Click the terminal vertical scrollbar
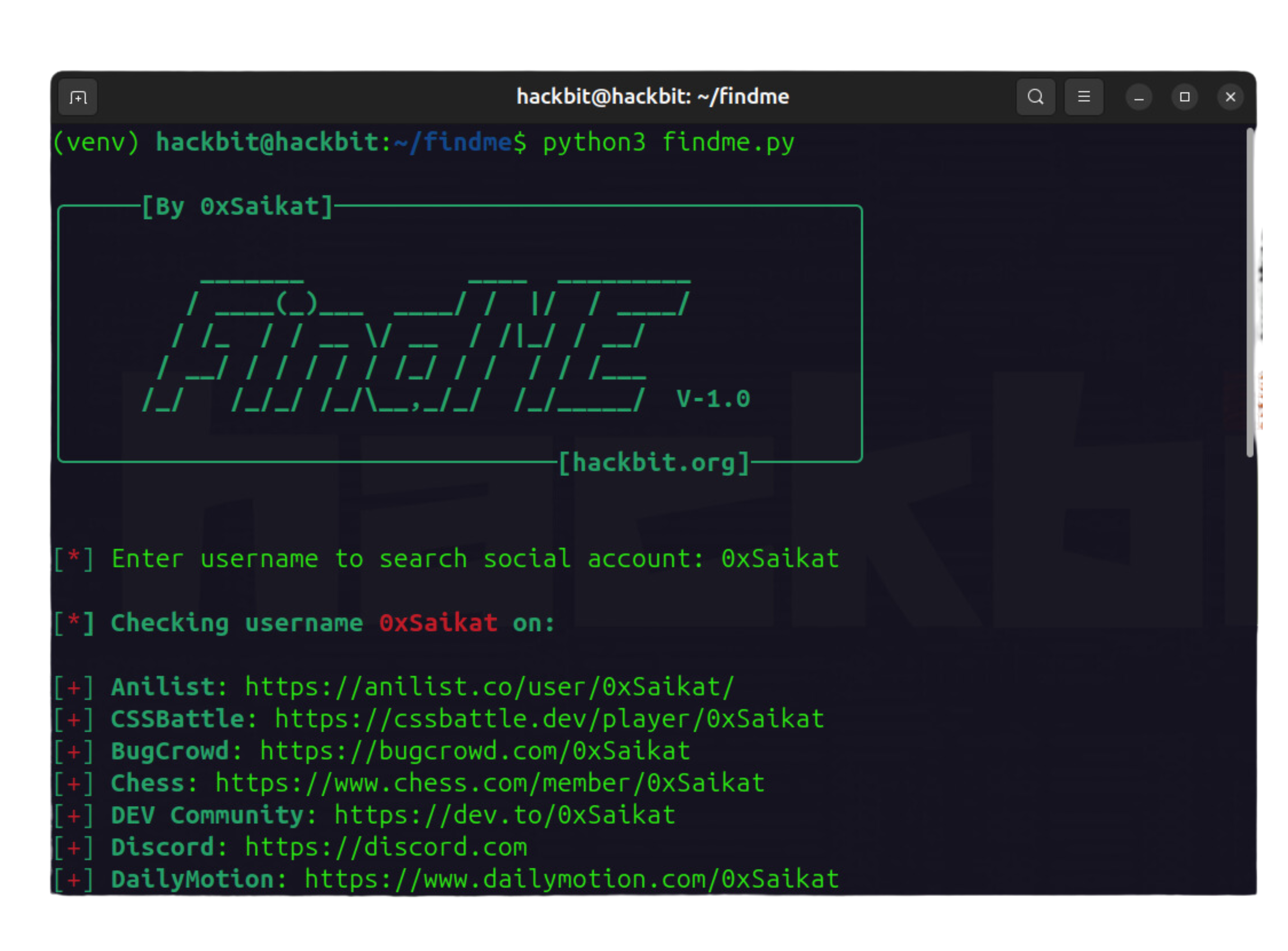1288x951 pixels. (x=1250, y=293)
